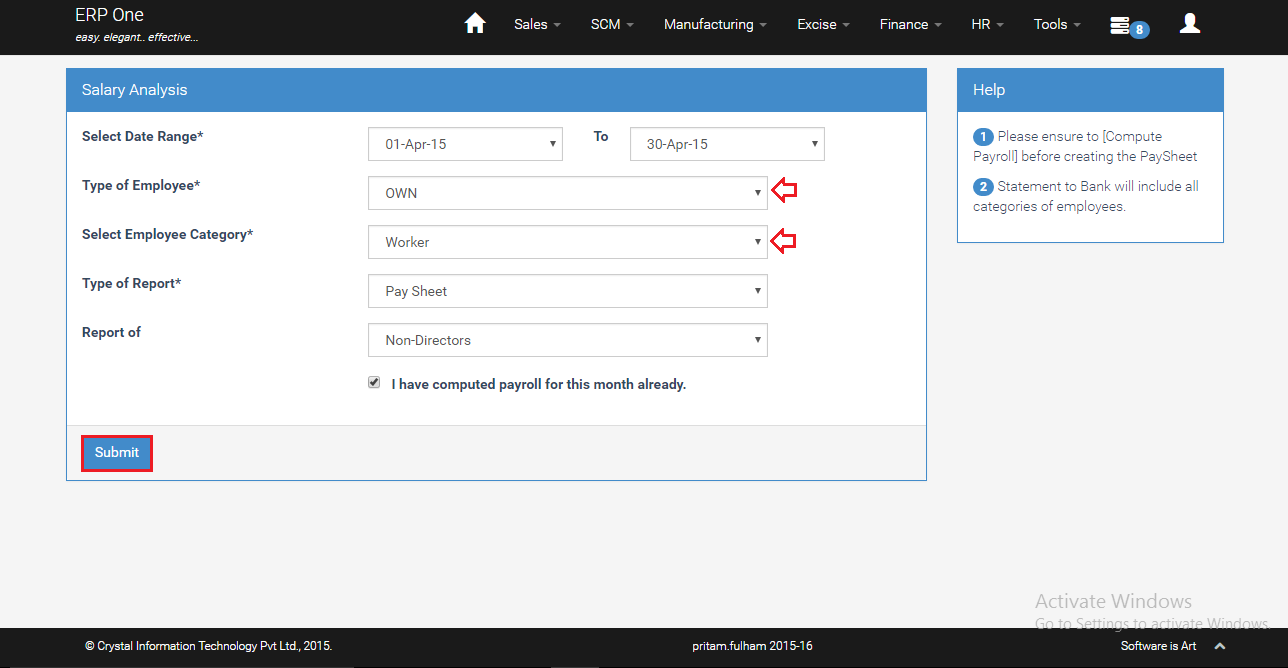
Task: Open the Finance menu
Action: point(910,24)
